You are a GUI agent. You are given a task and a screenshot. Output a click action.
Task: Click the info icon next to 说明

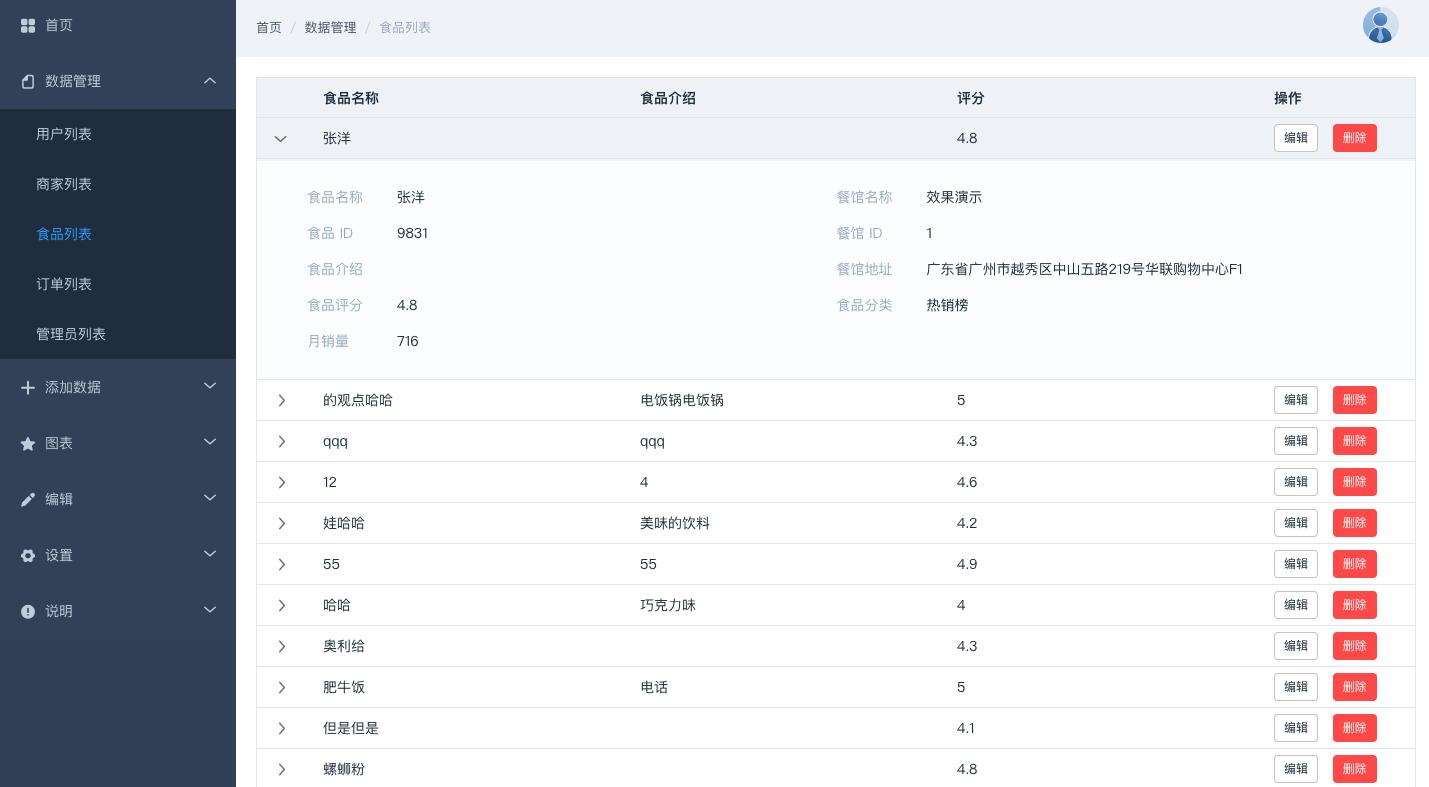28,611
